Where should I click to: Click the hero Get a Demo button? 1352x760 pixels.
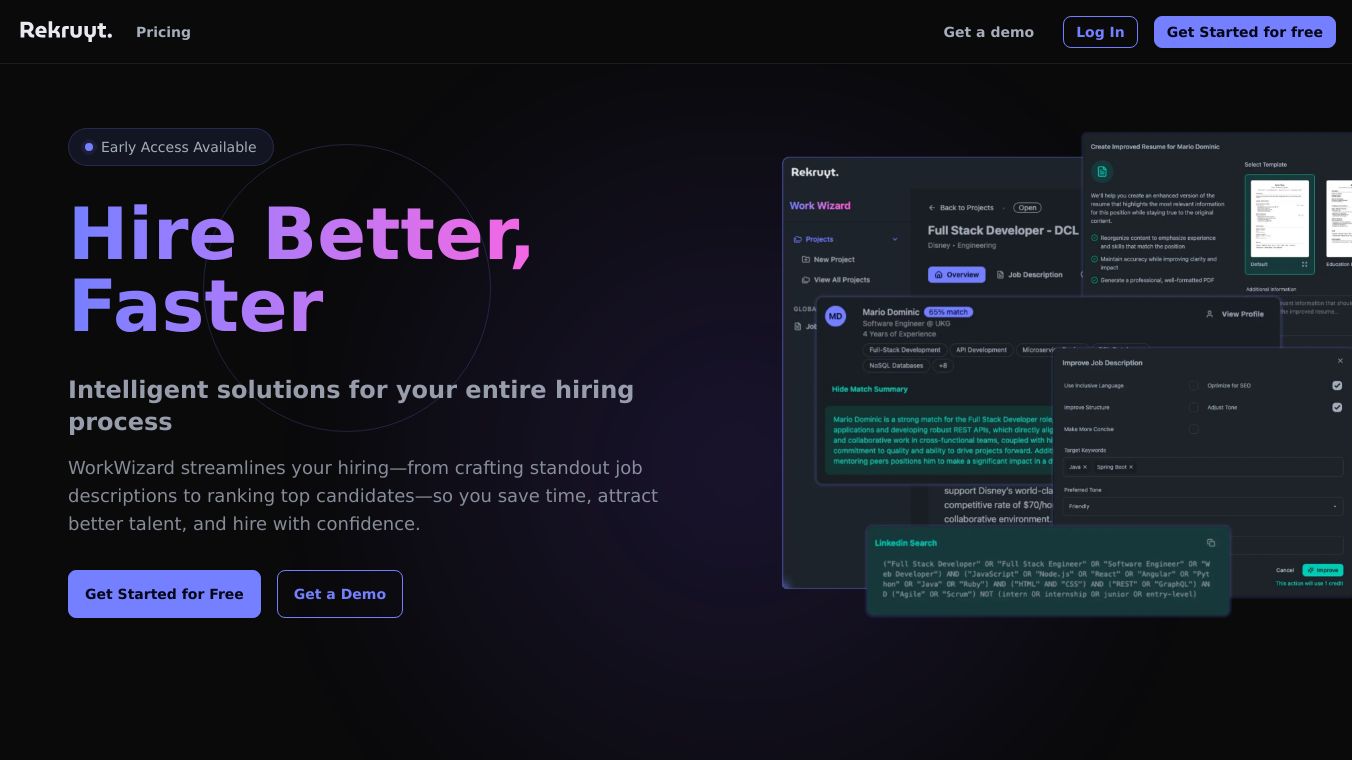point(340,594)
